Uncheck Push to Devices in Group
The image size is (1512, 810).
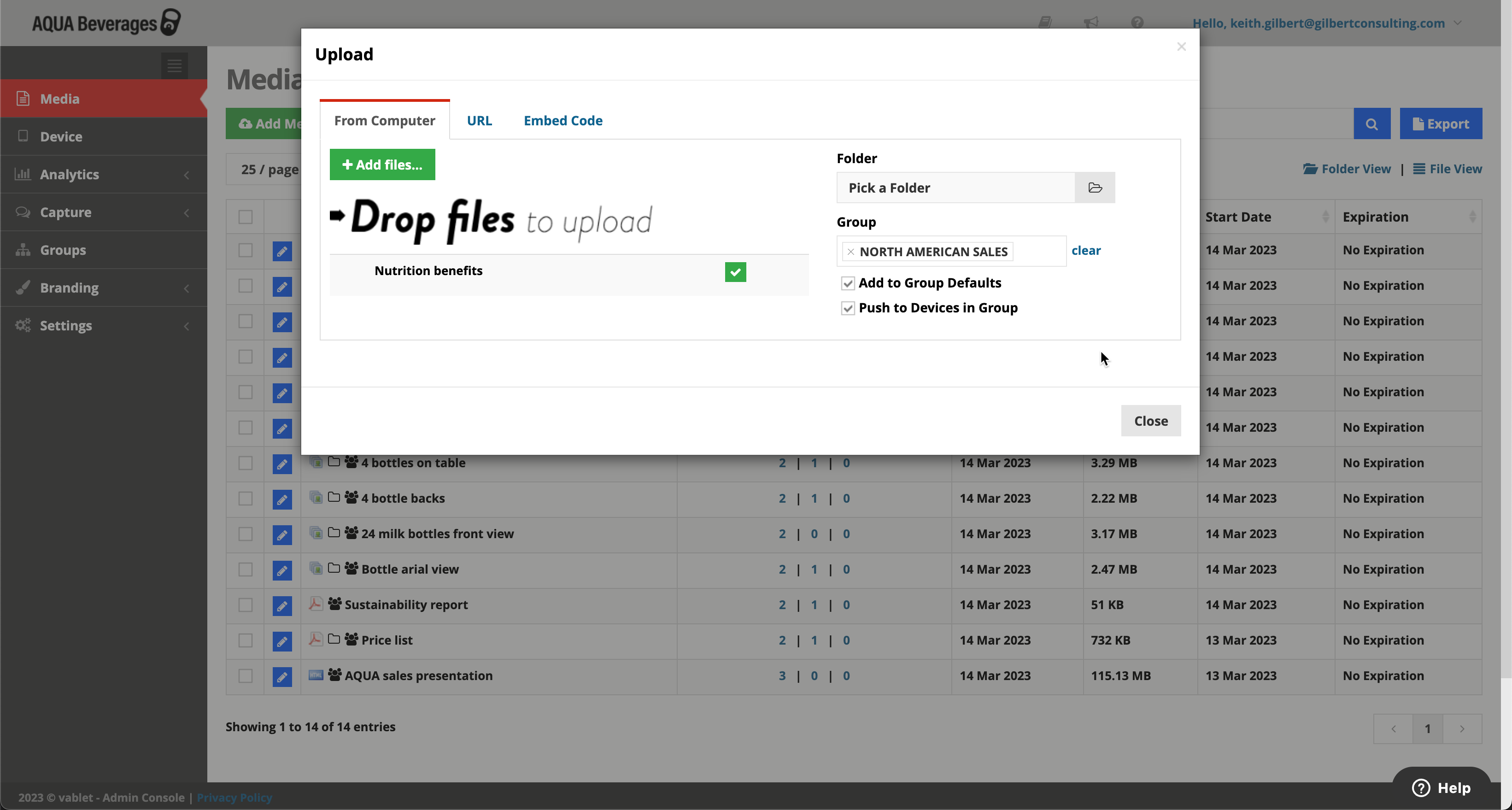click(848, 308)
